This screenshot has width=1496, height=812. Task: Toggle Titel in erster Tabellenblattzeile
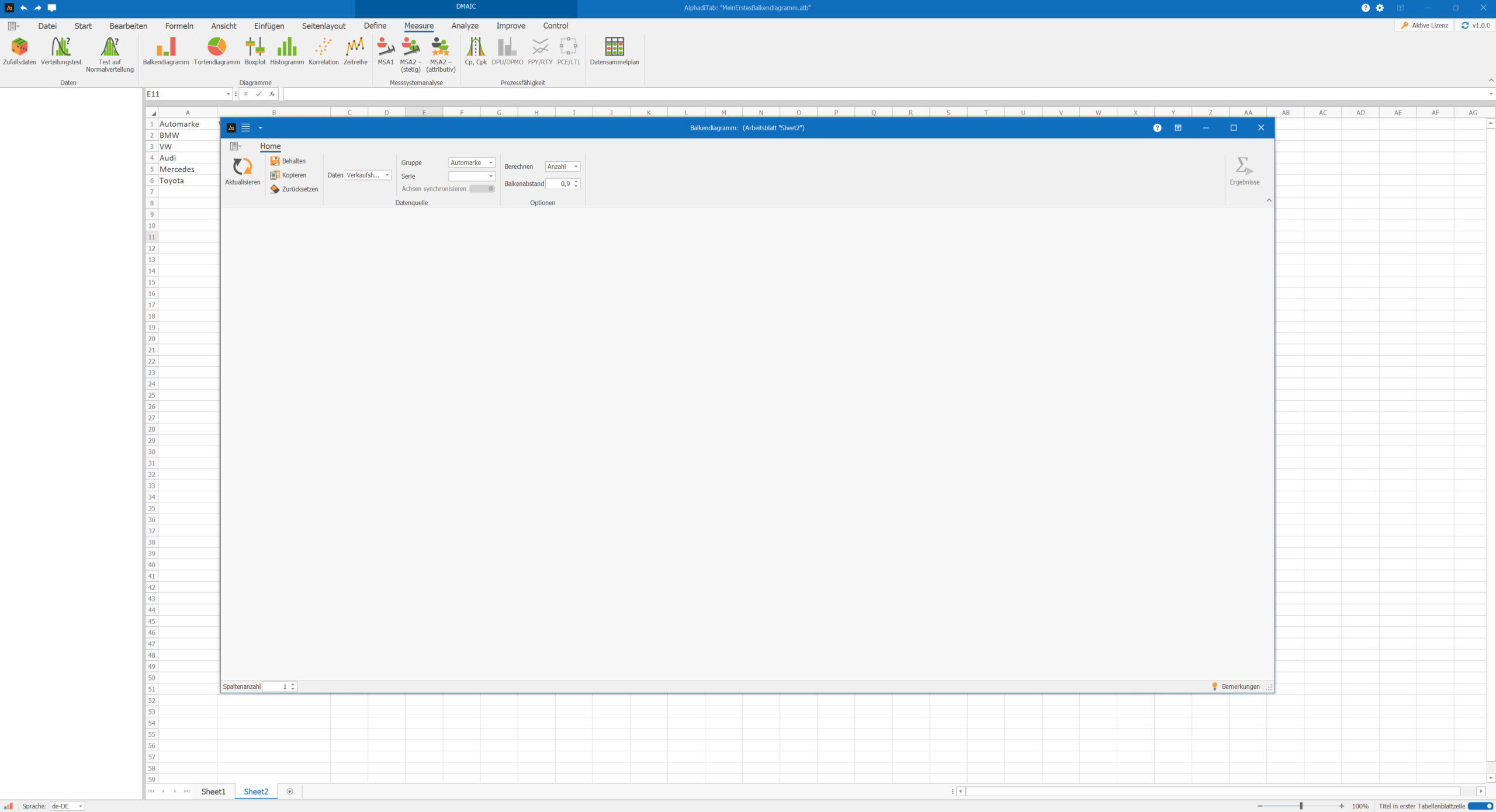pos(1481,806)
